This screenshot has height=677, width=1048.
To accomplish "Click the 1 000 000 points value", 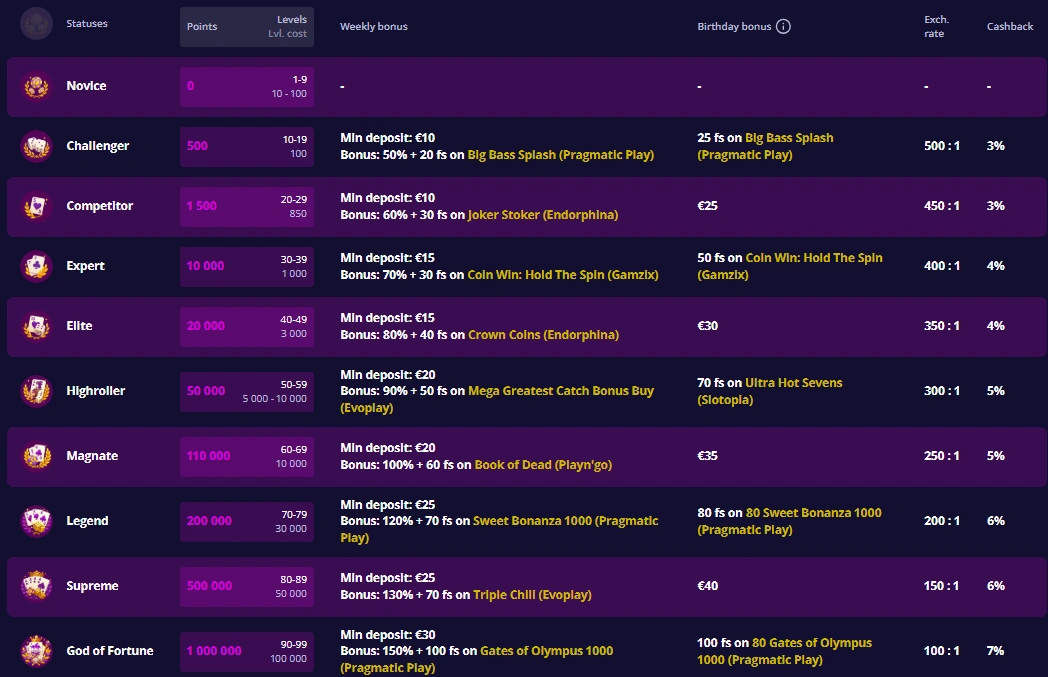I will tap(214, 651).
